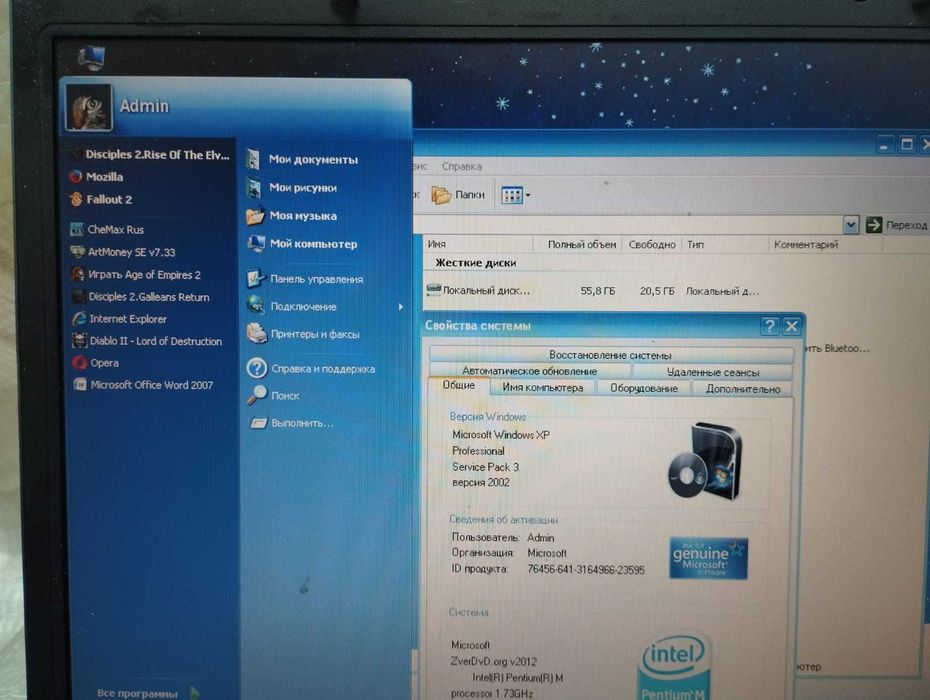Open Мой компьютер from Start menu
The height and width of the screenshot is (700, 930).
(302, 244)
